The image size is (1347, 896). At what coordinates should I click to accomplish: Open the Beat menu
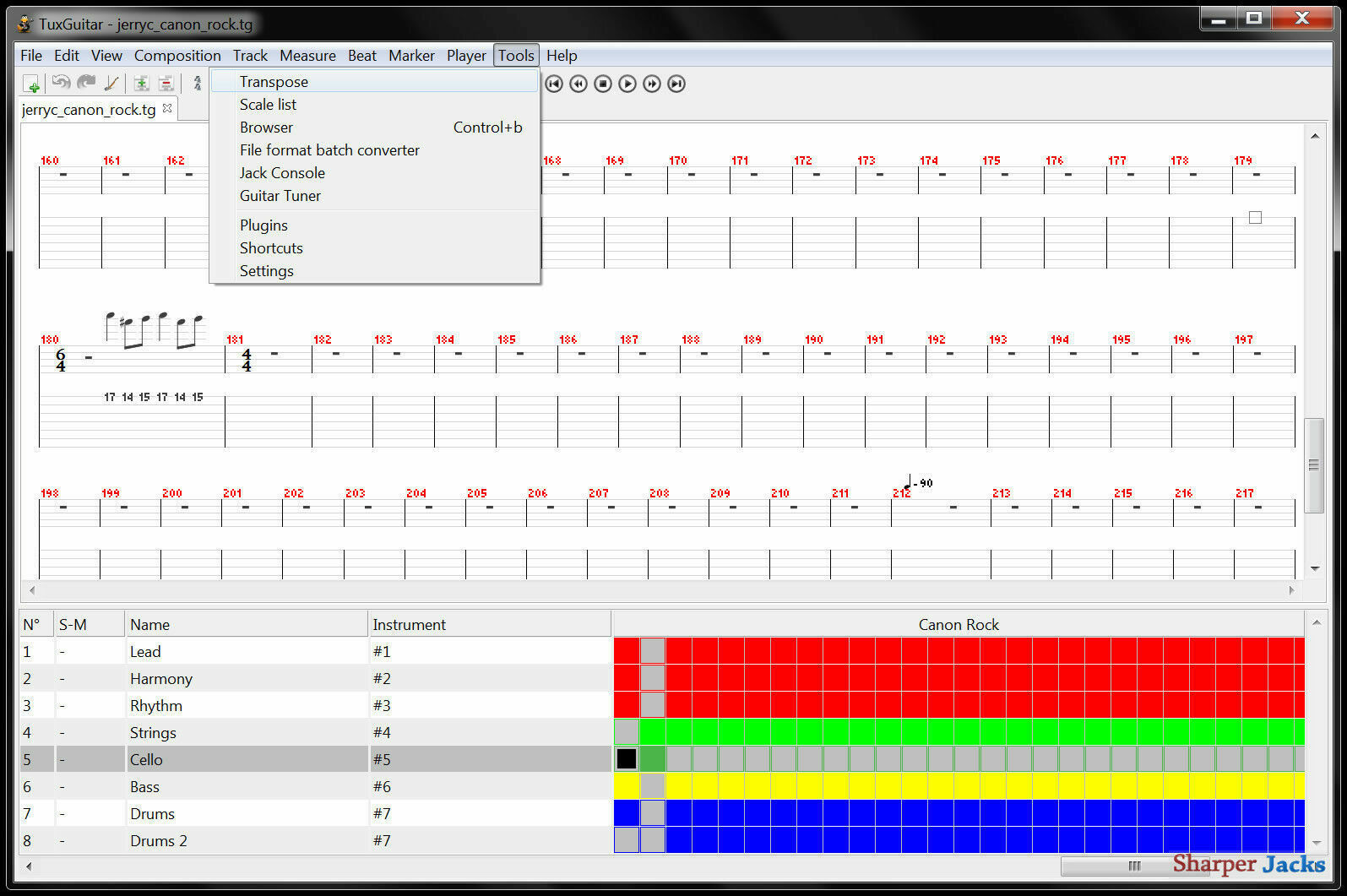[362, 56]
